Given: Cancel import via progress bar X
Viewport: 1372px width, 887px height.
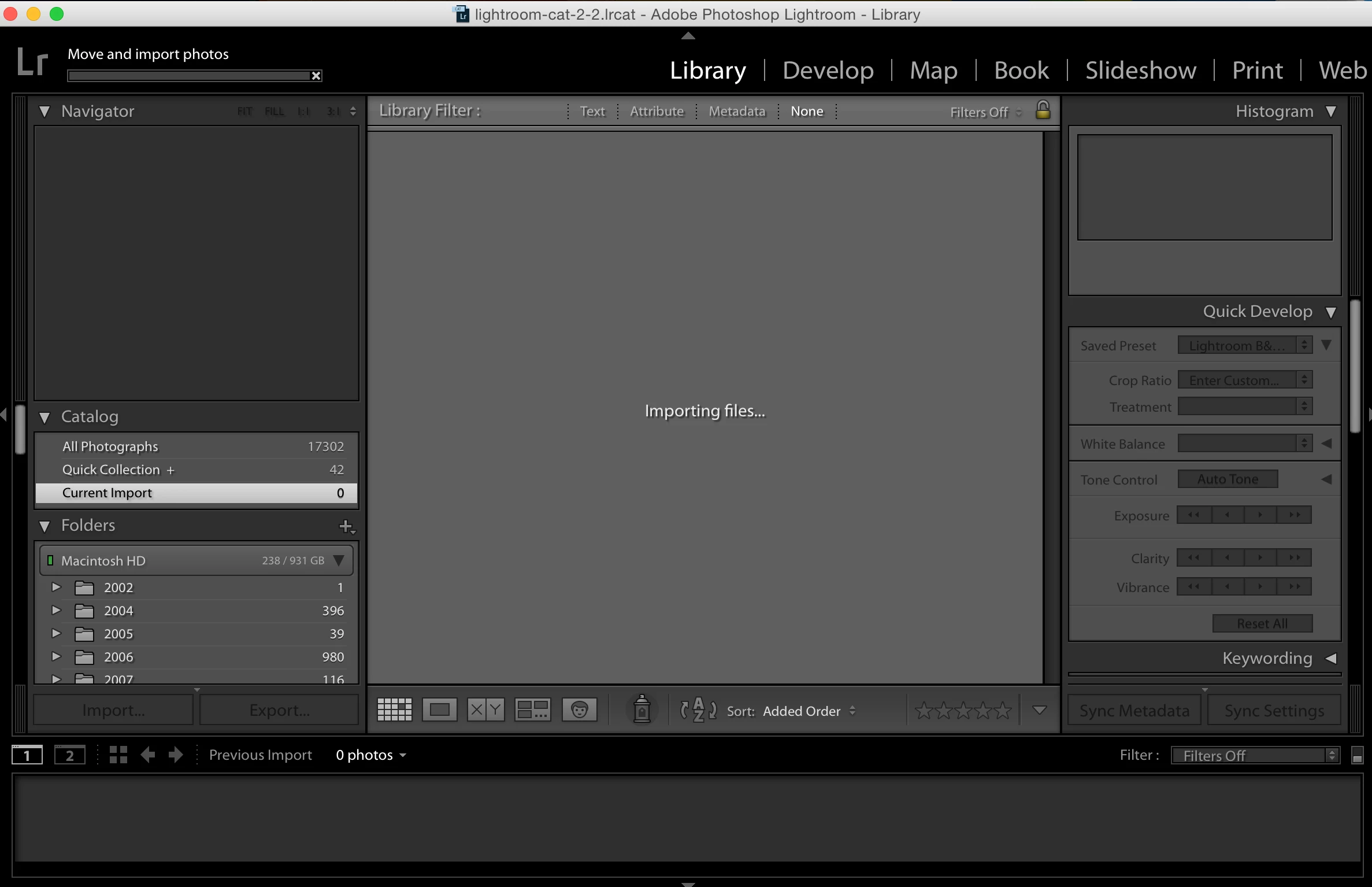Looking at the screenshot, I should [316, 76].
